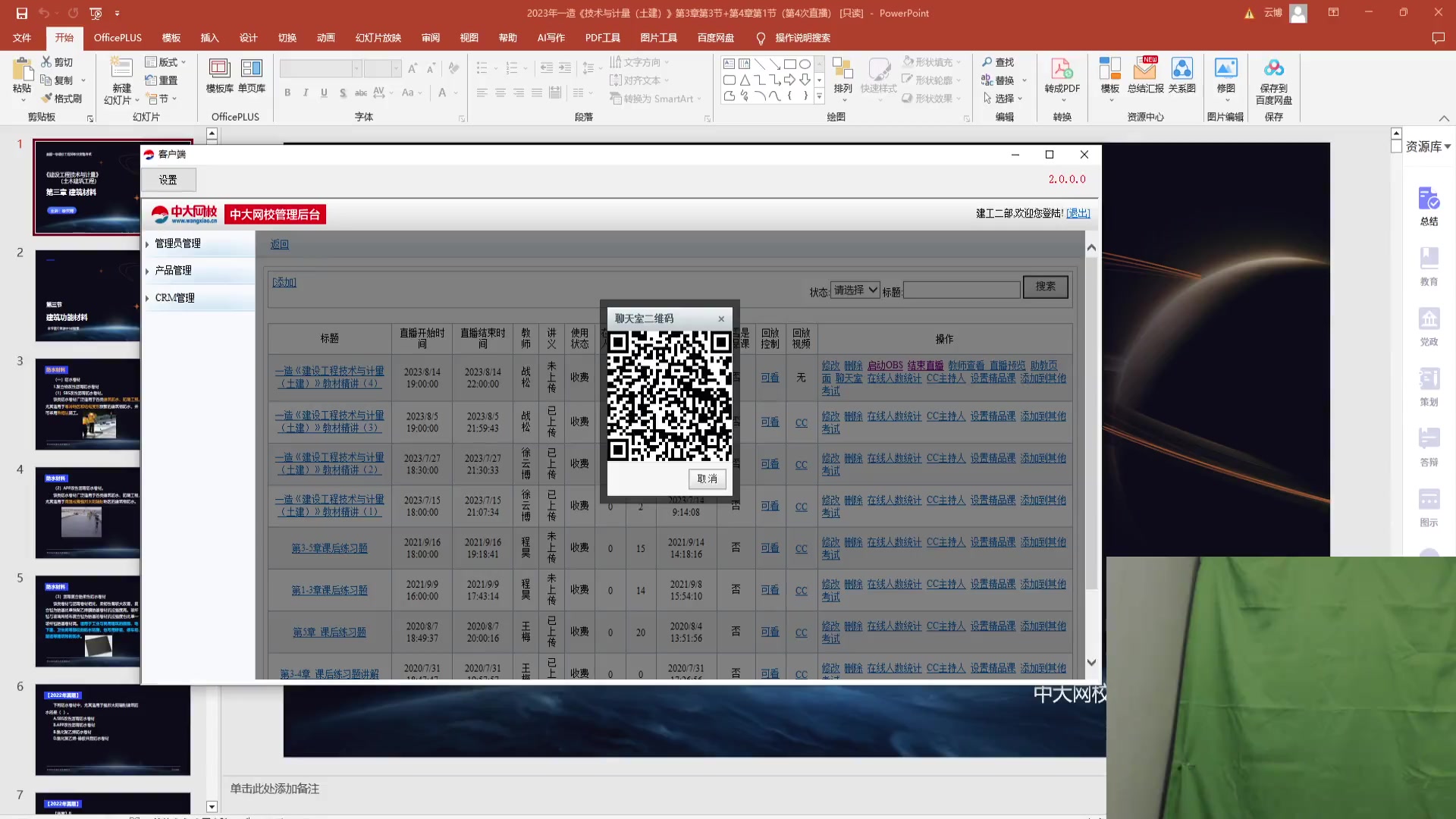Click the Find (查找) button
This screenshot has height=819, width=1456.
[x=998, y=62]
